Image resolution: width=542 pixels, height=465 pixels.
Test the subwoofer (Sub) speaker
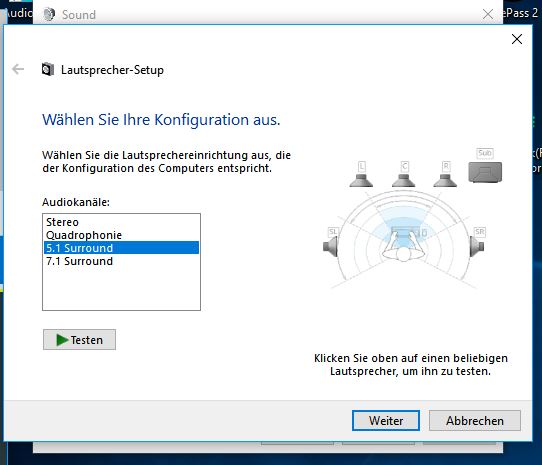(x=485, y=172)
